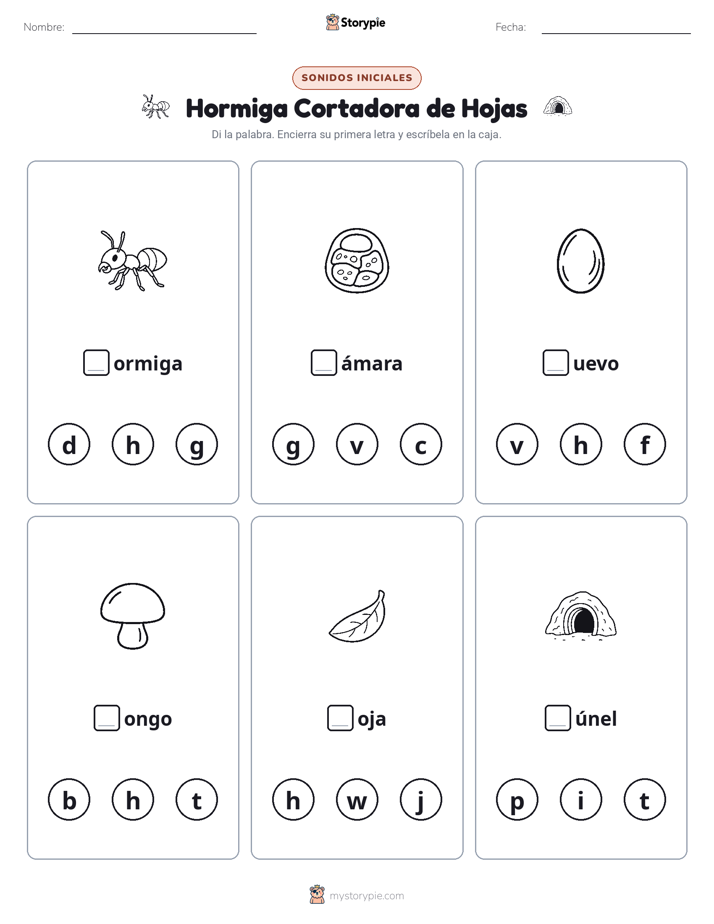714x924 pixels.
Task: Click the blank box before 'uevo'
Action: pos(556,362)
